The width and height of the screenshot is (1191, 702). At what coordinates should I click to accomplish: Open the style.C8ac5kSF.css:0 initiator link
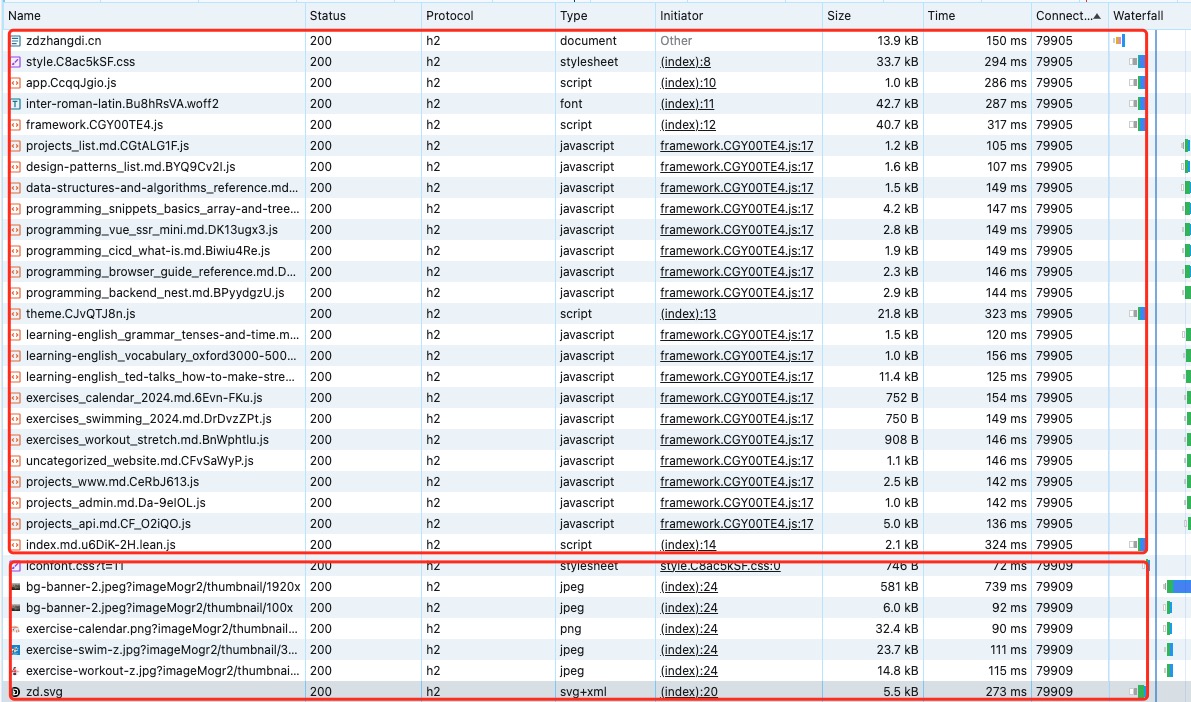pos(720,566)
